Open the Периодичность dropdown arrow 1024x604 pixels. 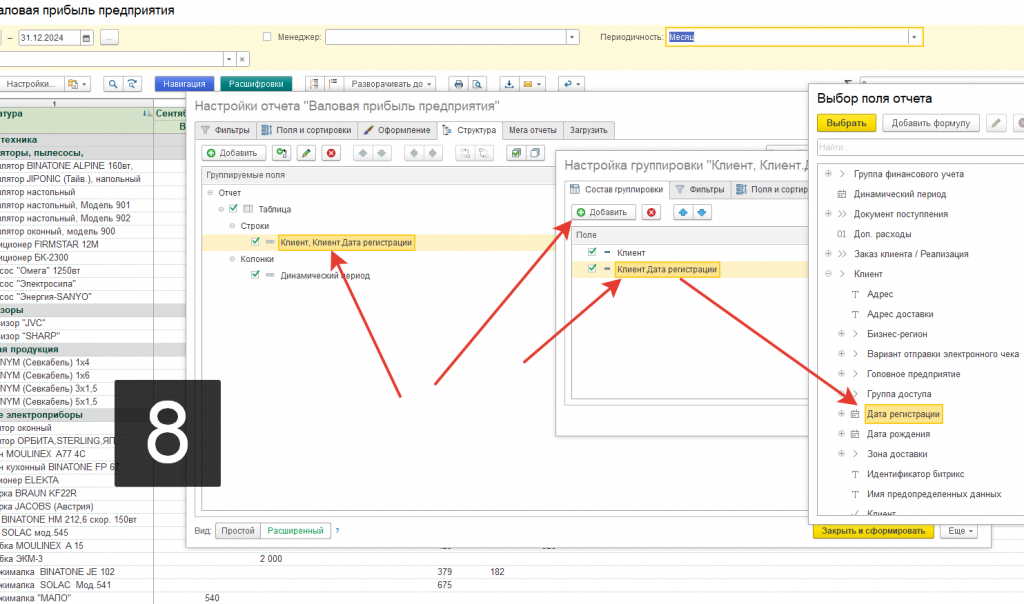[x=914, y=37]
